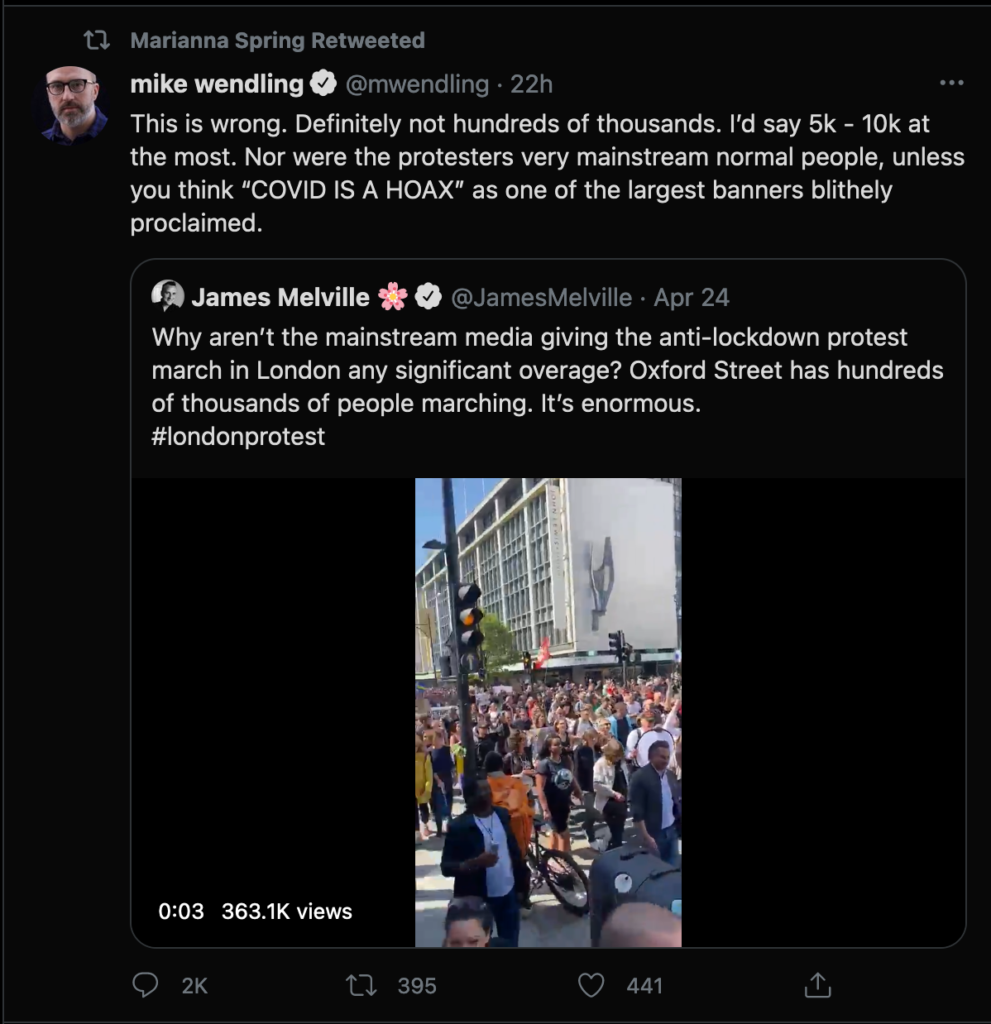The image size is (991, 1024).
Task: Click the retweet indicator icon at top
Action: tap(97, 40)
